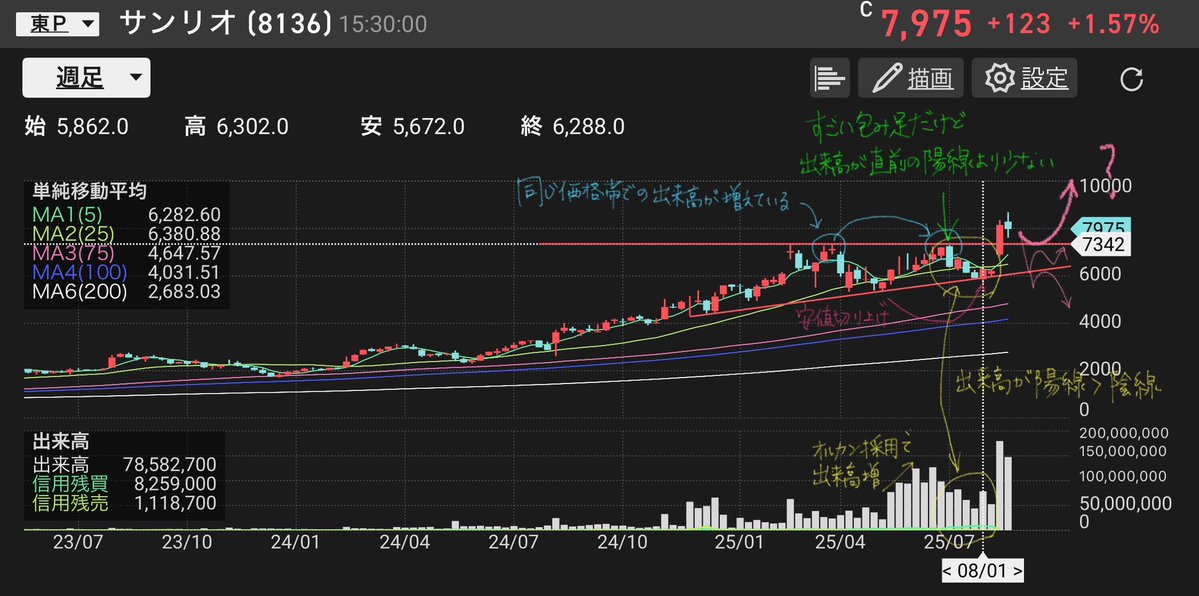Click the 単純移動平均 legend title
Viewport: 1199px width, 596px height.
pyautogui.click(x=89, y=191)
